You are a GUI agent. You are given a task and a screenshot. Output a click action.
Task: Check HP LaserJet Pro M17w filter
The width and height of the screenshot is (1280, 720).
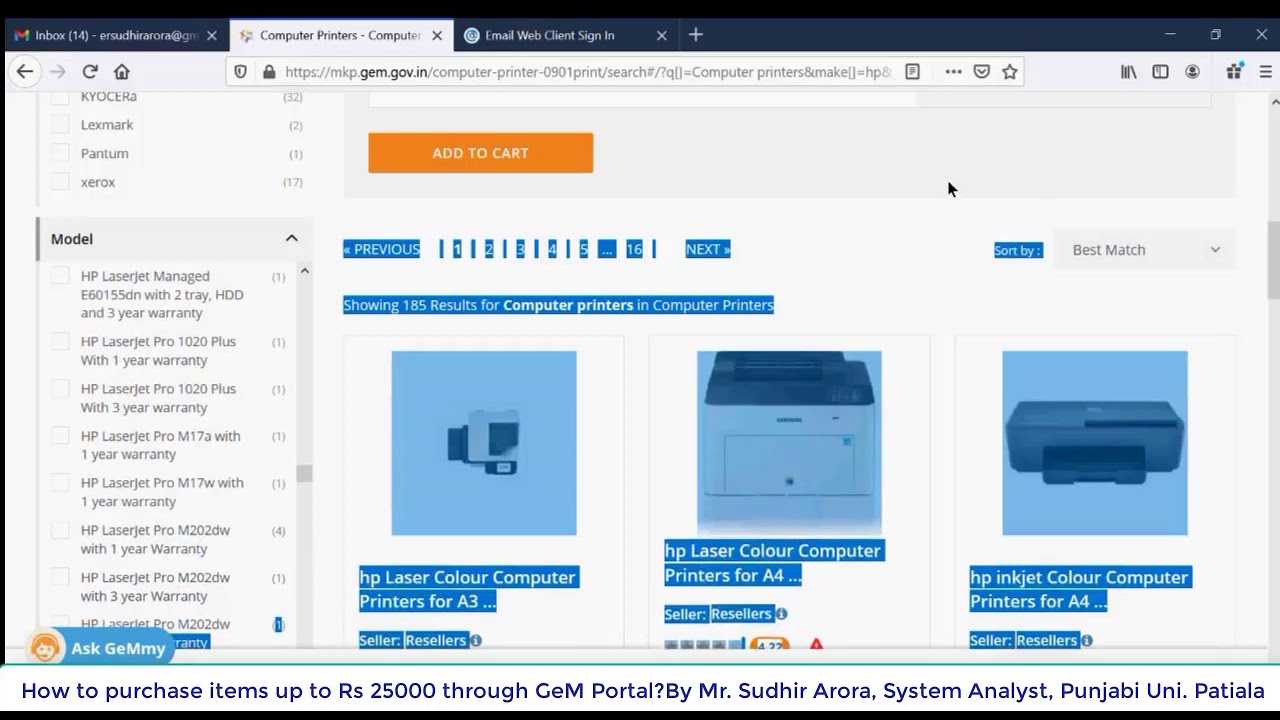pyautogui.click(x=61, y=483)
